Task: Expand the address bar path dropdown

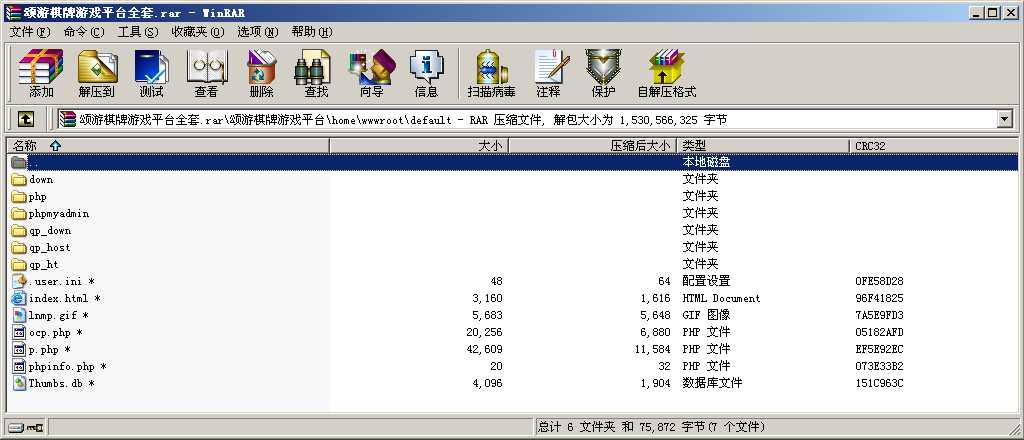Action: coord(1004,119)
